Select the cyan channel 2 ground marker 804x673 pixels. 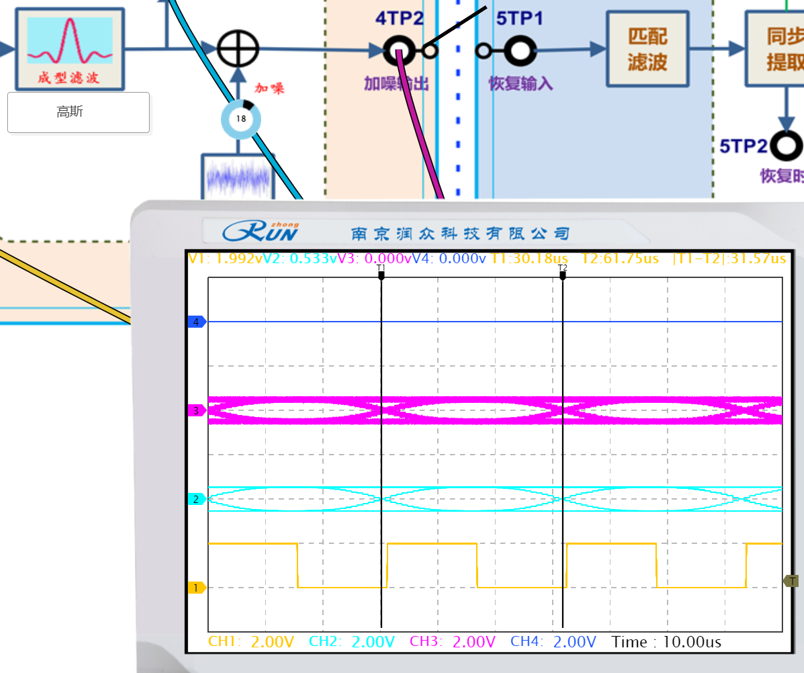tap(197, 499)
